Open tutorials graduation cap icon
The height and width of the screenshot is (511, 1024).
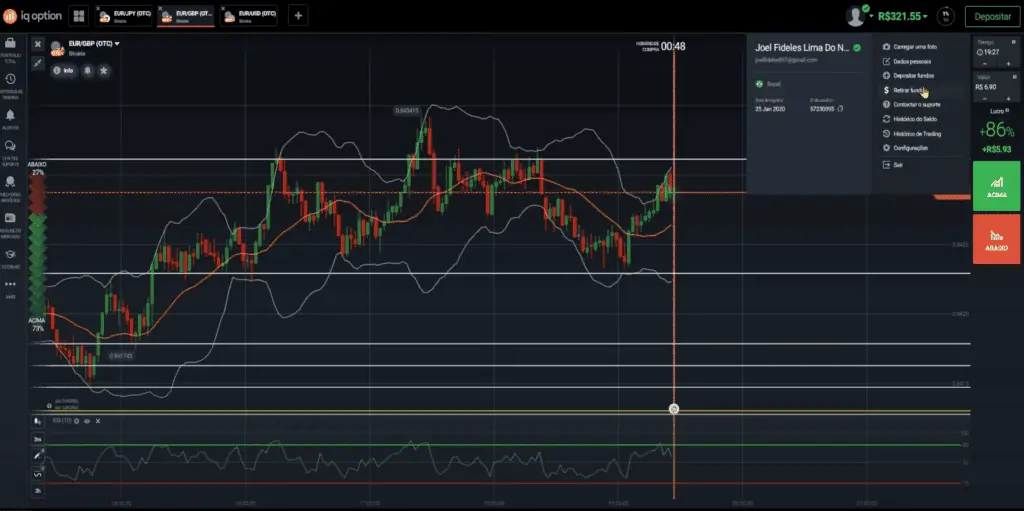point(10,254)
